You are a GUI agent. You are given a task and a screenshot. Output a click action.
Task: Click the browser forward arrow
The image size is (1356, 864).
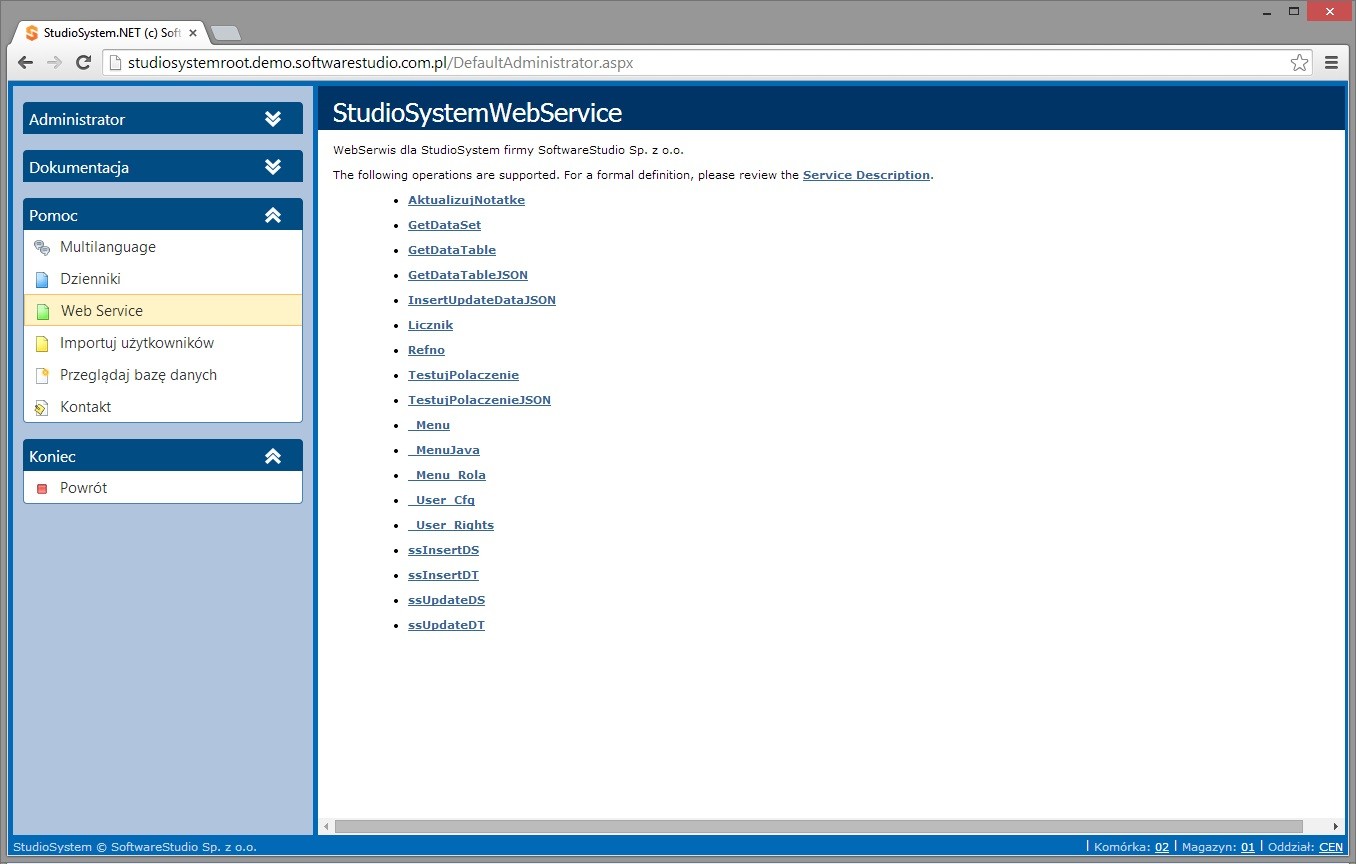(55, 63)
